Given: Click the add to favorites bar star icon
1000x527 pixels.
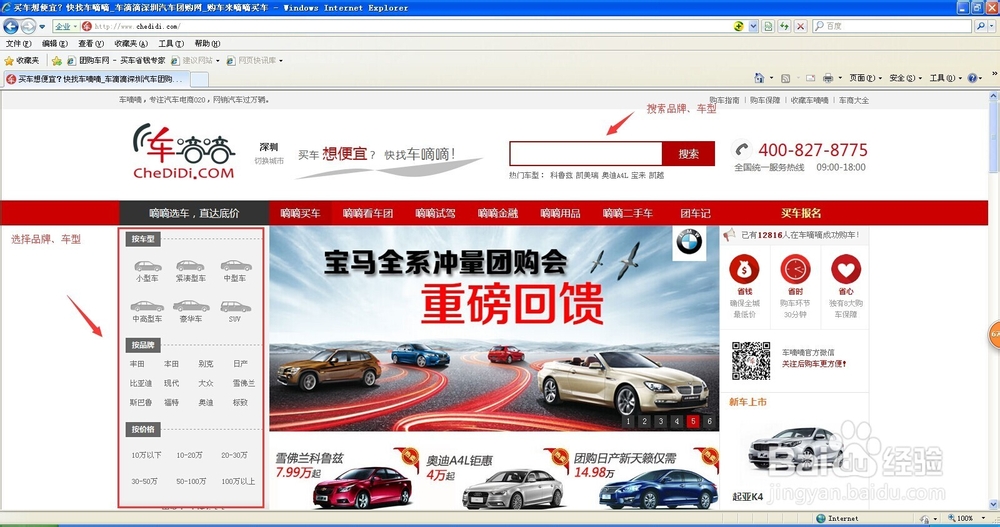Looking at the screenshot, I should click(57, 61).
